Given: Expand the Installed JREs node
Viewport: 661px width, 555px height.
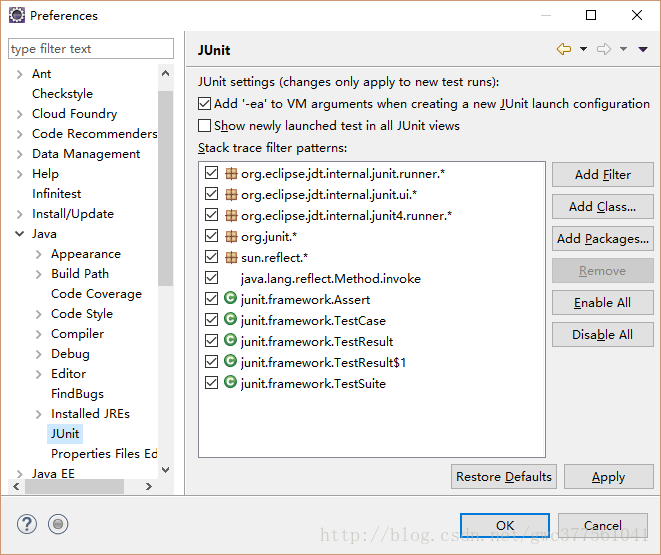Looking at the screenshot, I should click(39, 414).
